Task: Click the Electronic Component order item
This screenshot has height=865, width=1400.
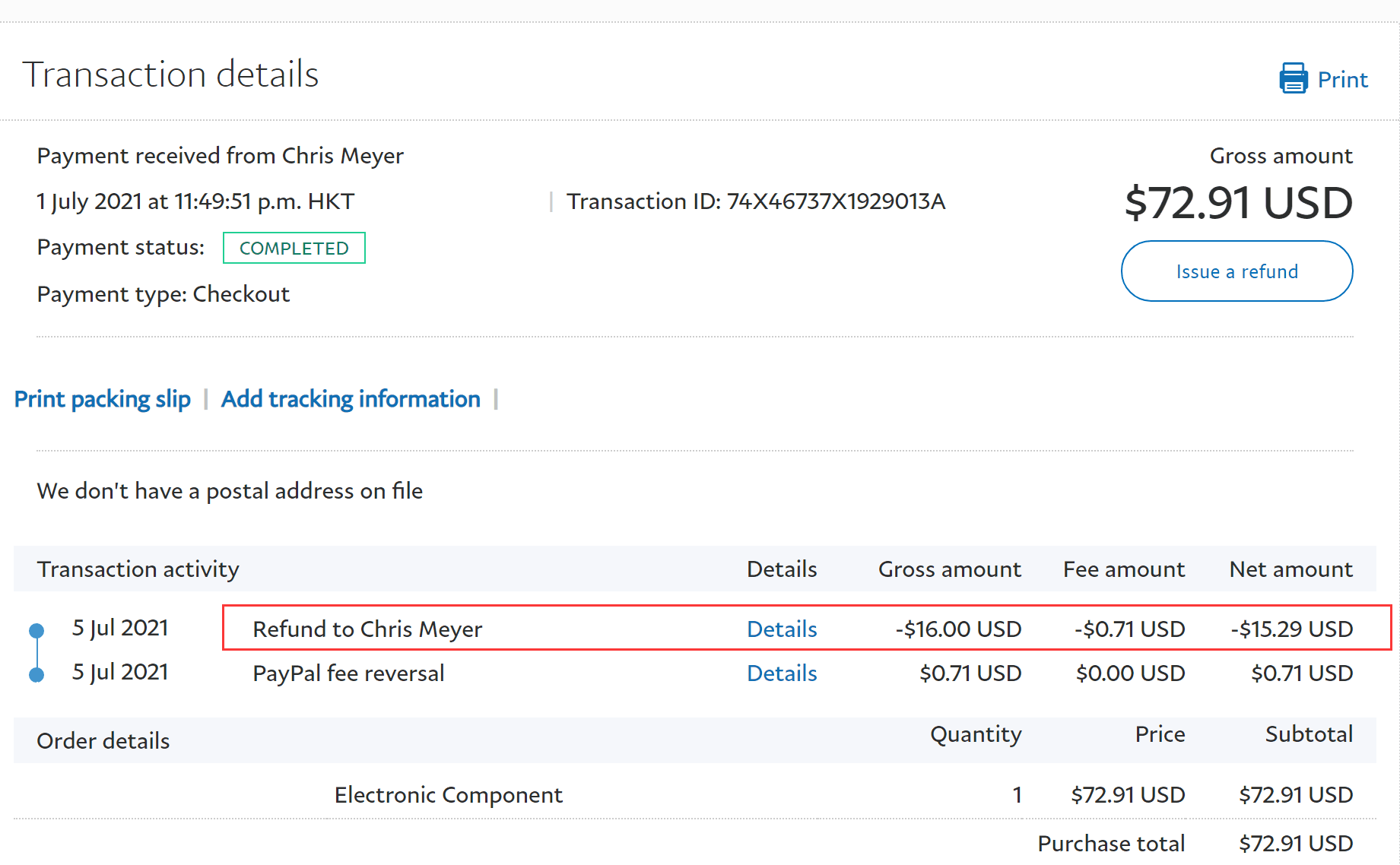Action: 448,795
